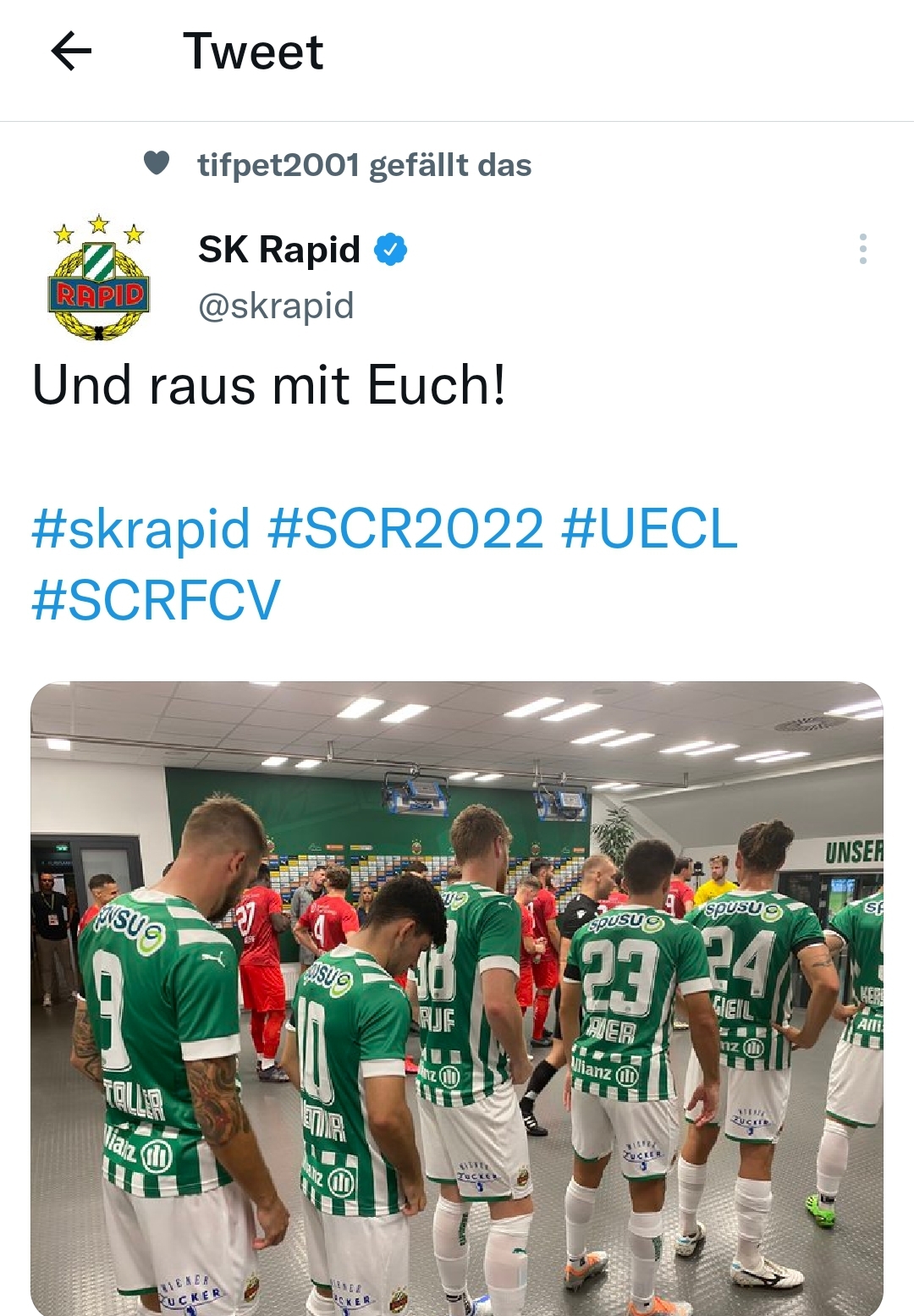Tap the 'gefällt das' like notice text

click(450, 165)
